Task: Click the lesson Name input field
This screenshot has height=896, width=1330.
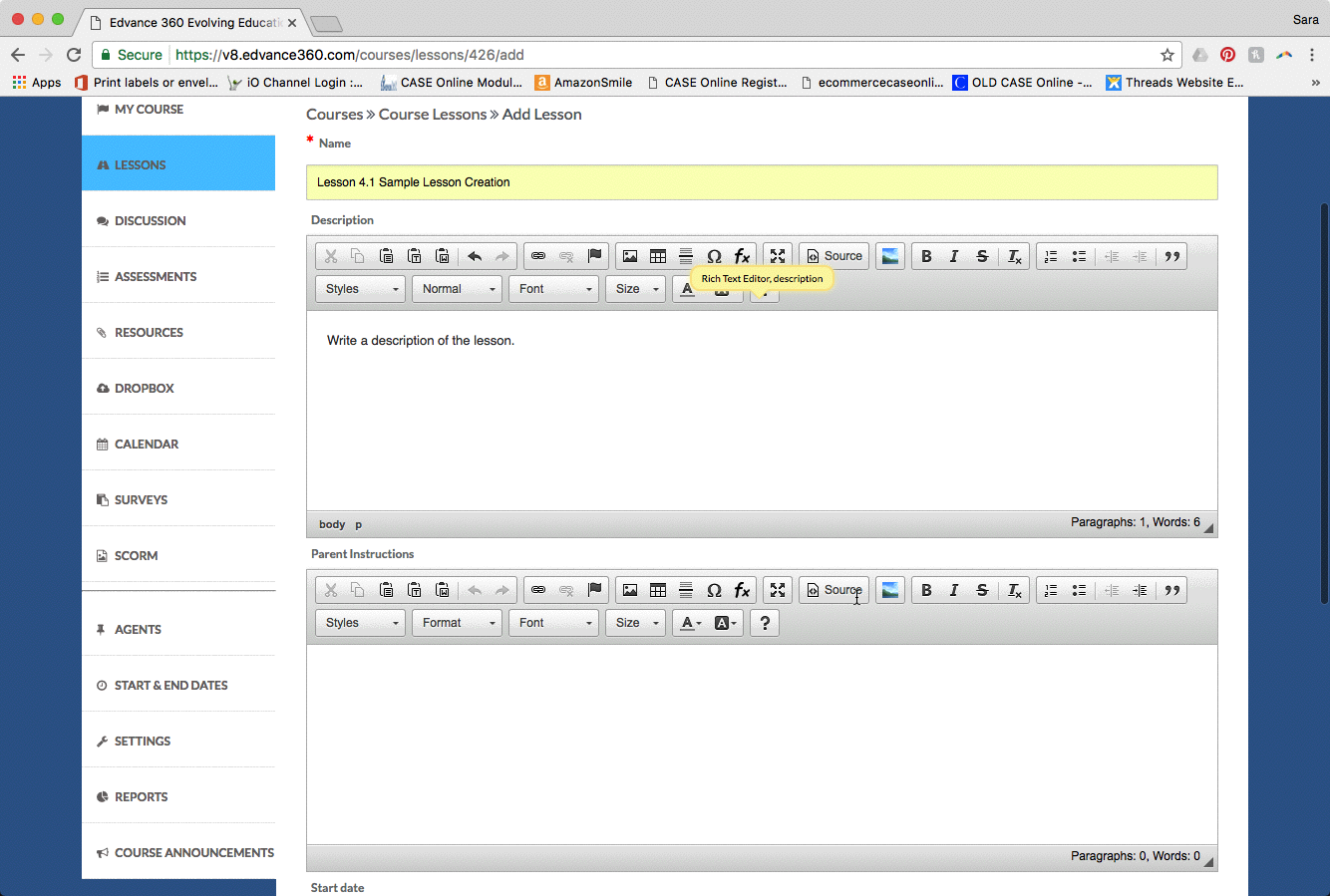Action: click(x=762, y=182)
